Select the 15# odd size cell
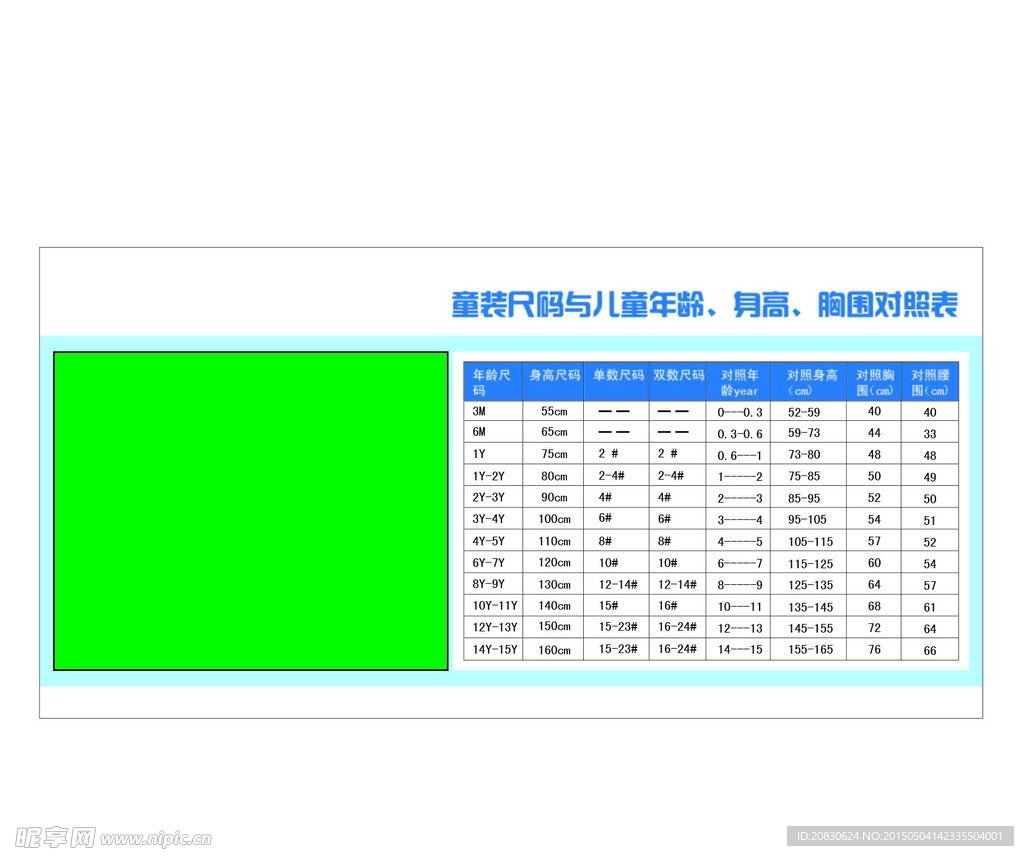Viewport: 1024px width, 856px height. tap(610, 606)
